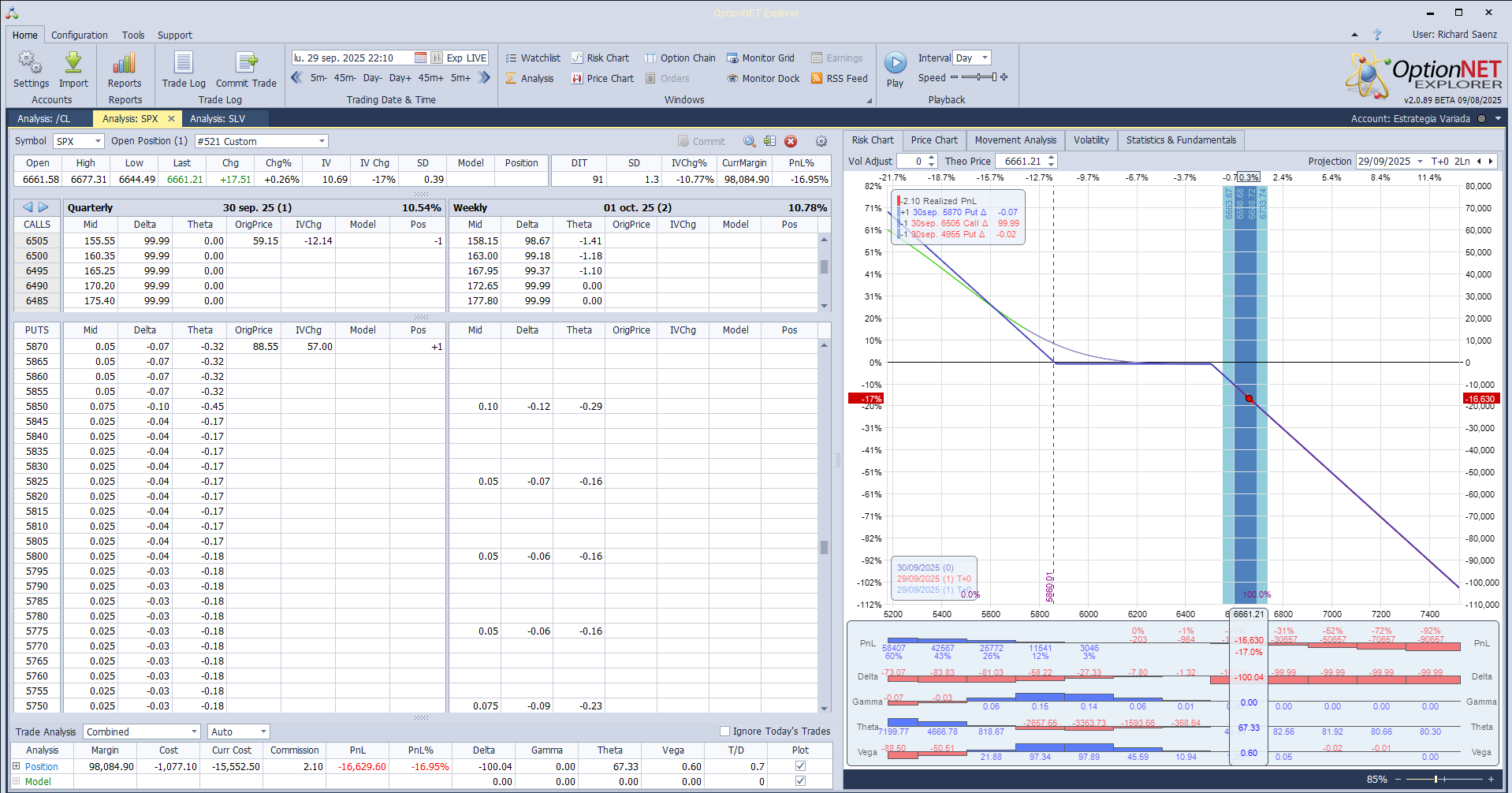
Task: Enable Ignore Today's Trades checkbox
Action: [x=724, y=732]
